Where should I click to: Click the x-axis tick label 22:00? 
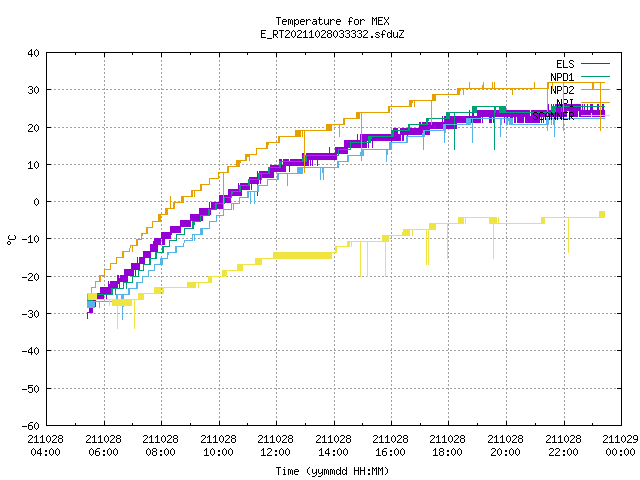[x=564, y=452]
